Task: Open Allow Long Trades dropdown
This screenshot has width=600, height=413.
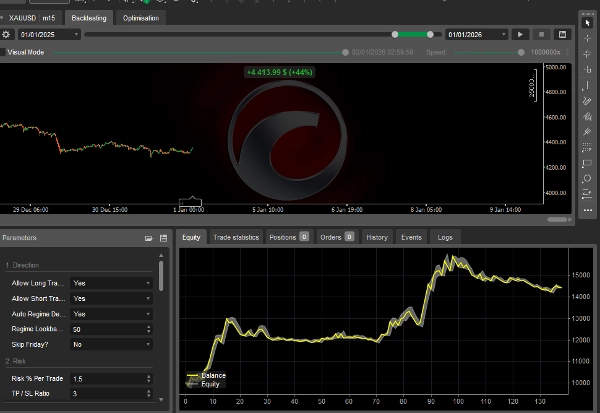Action: (x=111, y=283)
